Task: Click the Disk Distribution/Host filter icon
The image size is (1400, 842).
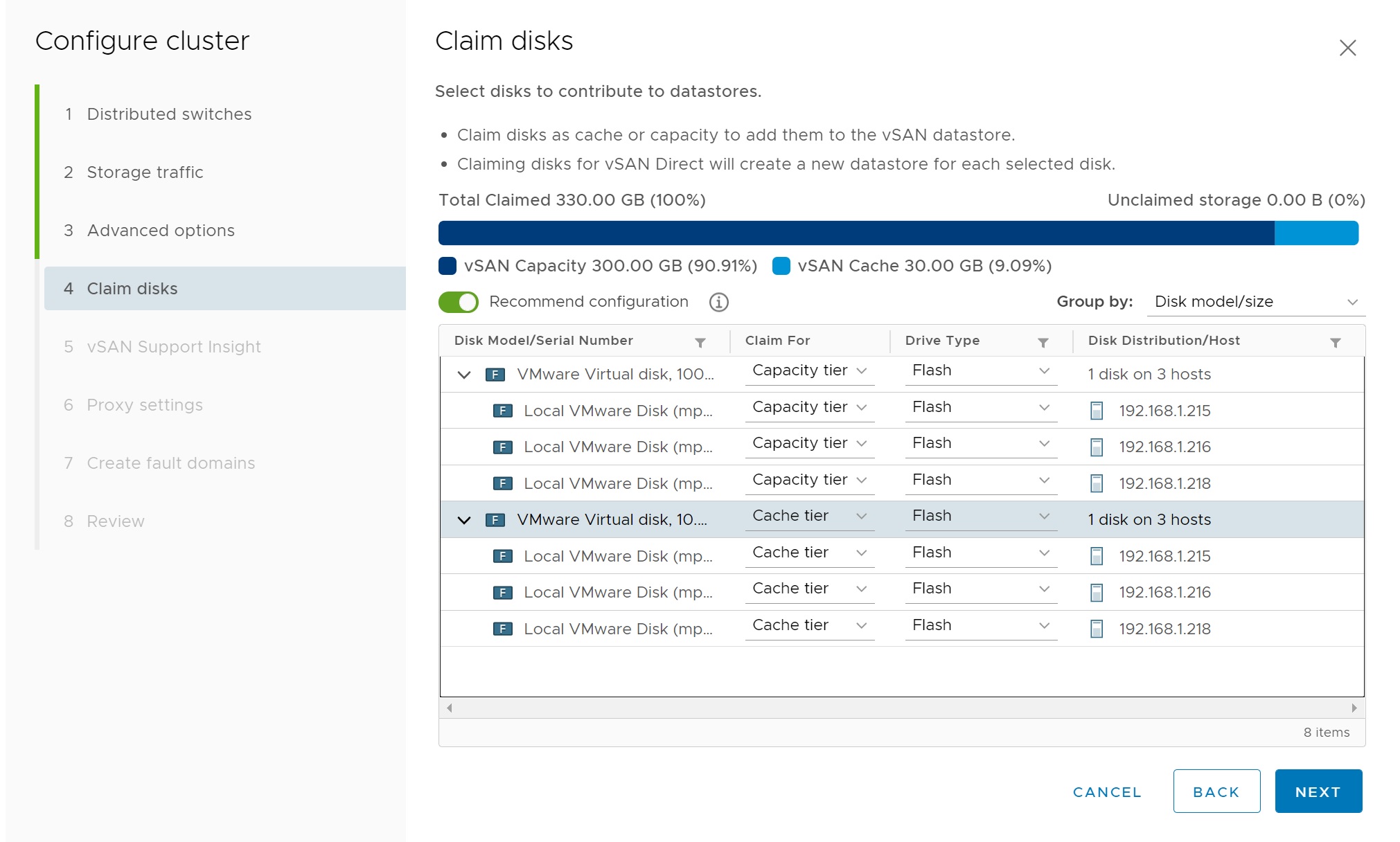Action: click(1335, 342)
